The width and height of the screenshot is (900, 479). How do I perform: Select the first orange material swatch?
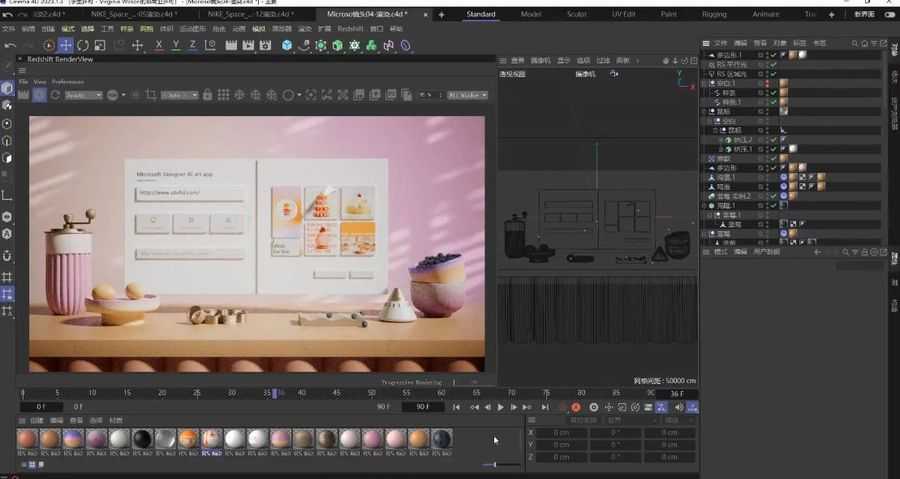[27, 439]
